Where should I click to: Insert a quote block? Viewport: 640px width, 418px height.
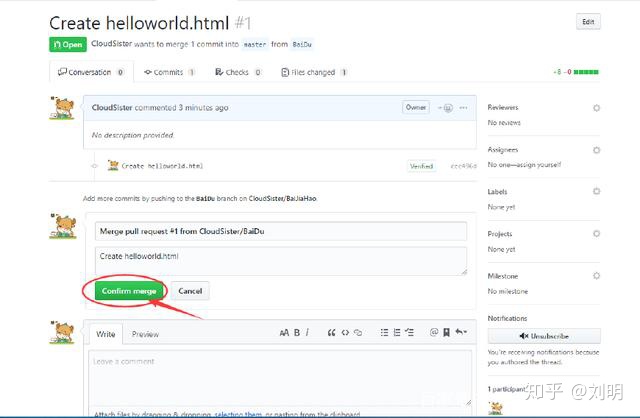coord(331,333)
